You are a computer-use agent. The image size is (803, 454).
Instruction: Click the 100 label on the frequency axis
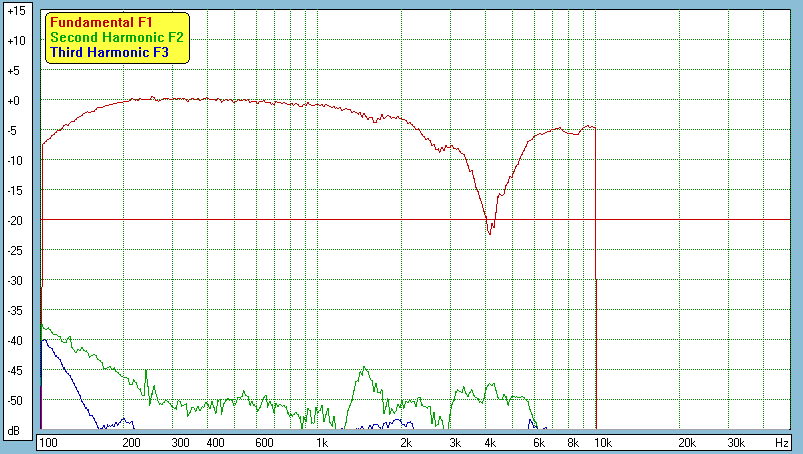coord(47,442)
